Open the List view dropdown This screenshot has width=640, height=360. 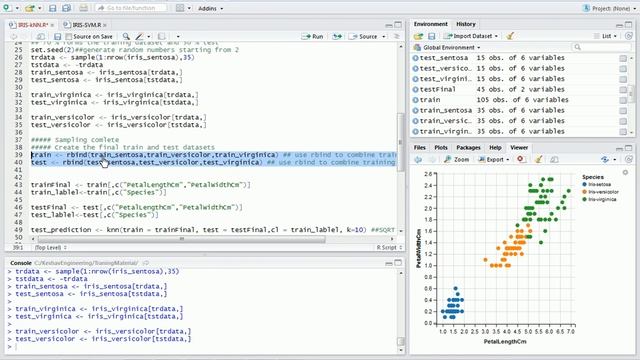click(606, 36)
